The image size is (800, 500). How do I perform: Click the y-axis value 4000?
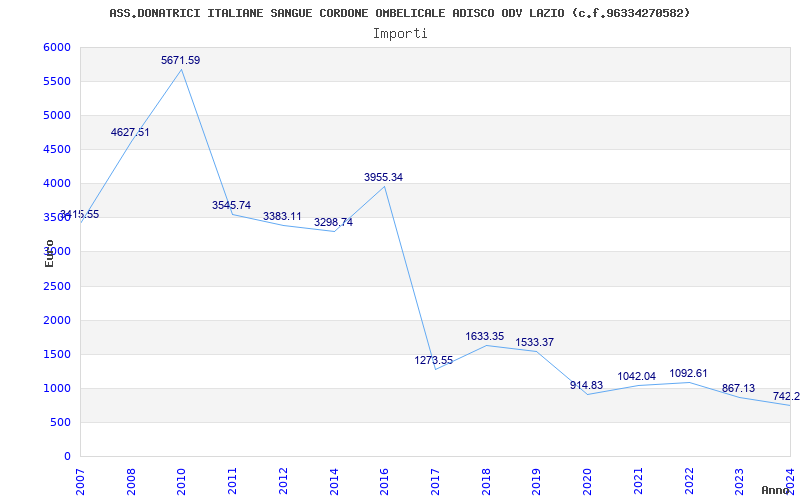[58, 184]
